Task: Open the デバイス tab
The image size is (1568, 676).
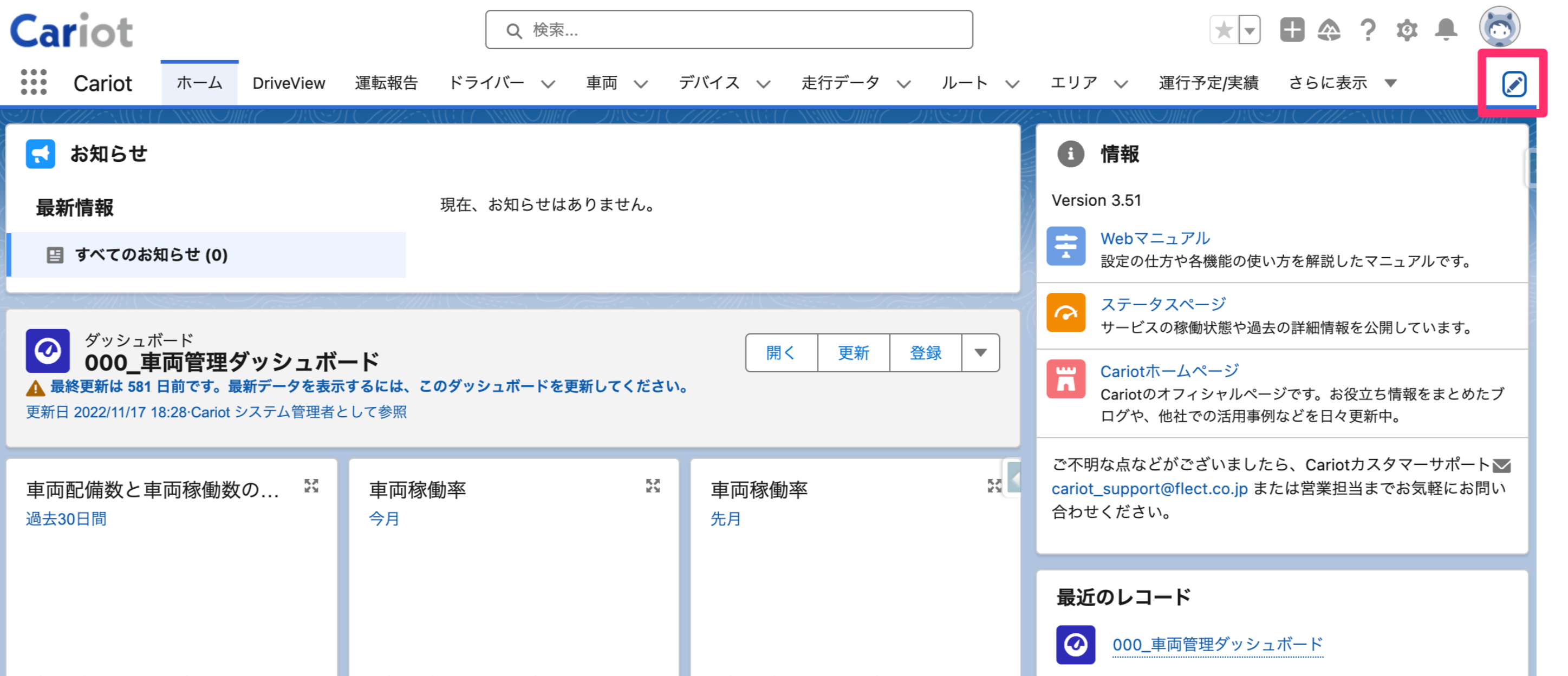Action: [x=708, y=83]
